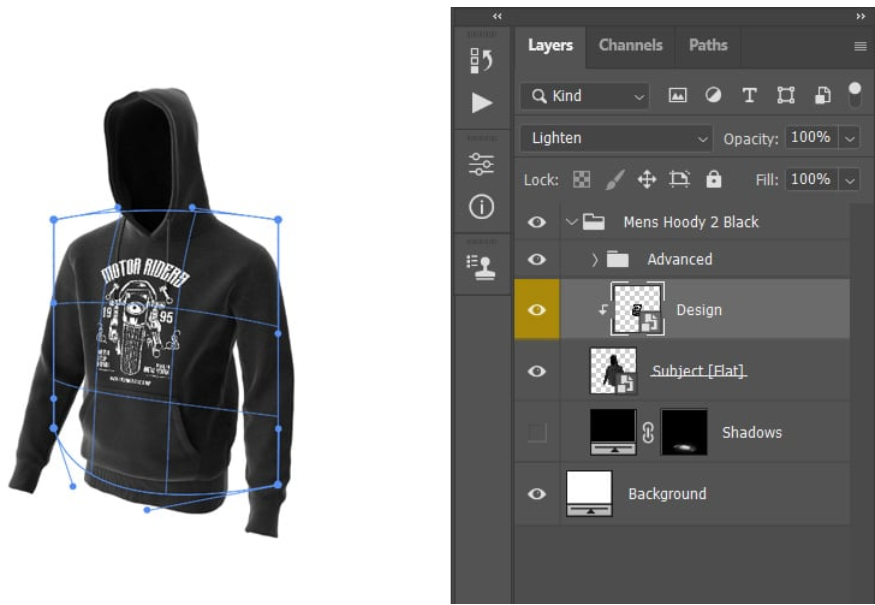Filter layers by pixel layers icon
This screenshot has width=875, height=605.
[x=677, y=95]
